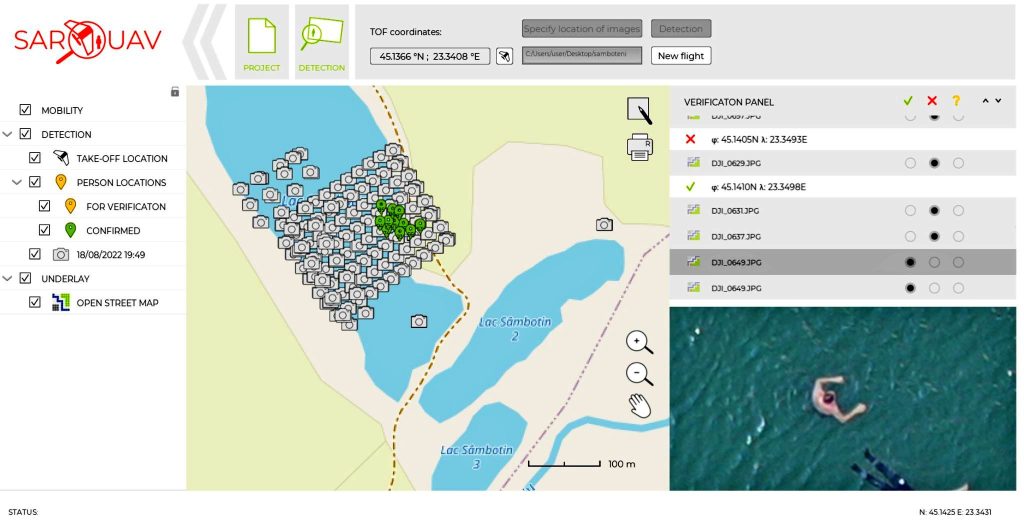Screen dimensions: 1024x522
Task: Select the map drawing selection tool
Action: point(639,111)
